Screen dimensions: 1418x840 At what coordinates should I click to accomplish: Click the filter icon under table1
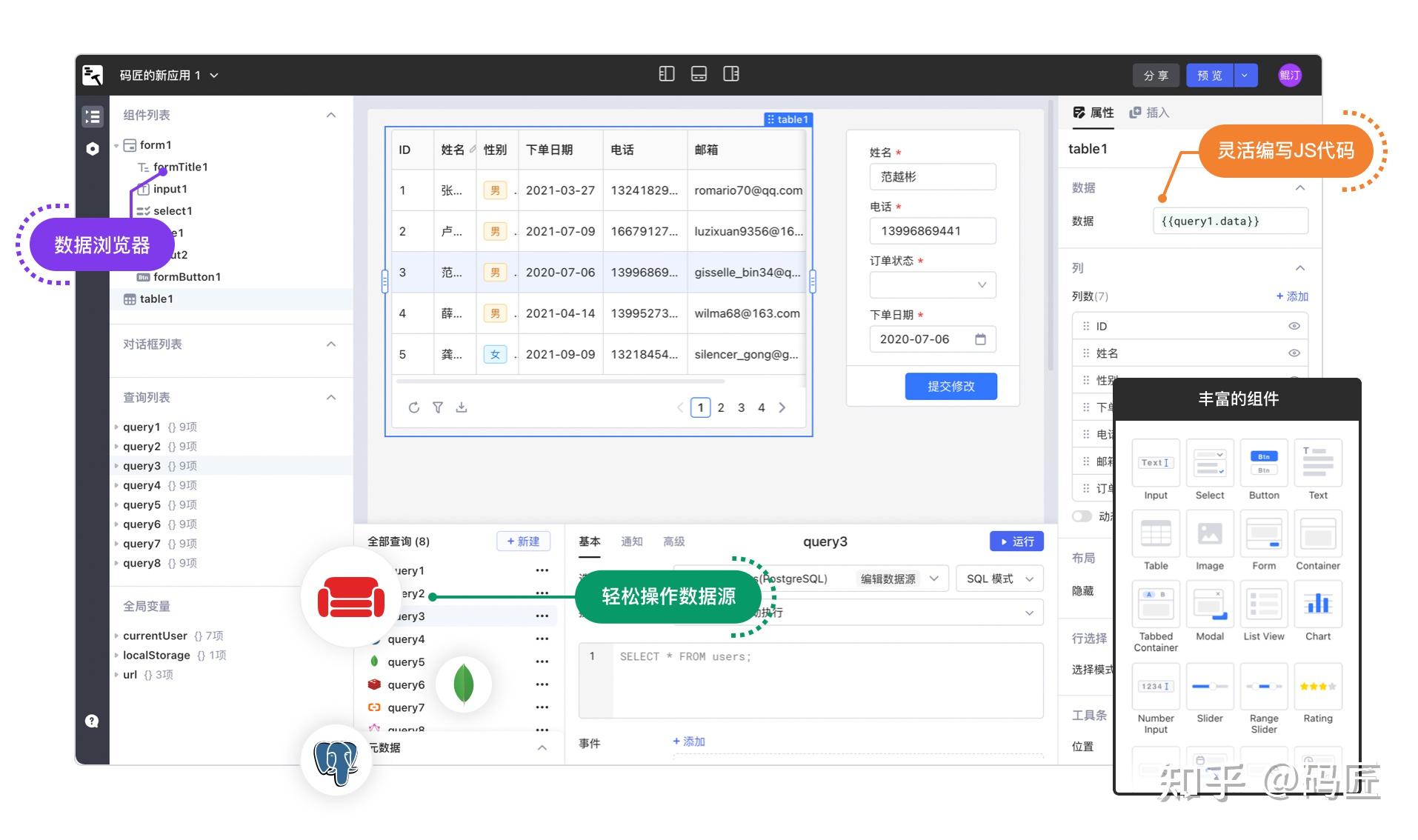pyautogui.click(x=438, y=407)
